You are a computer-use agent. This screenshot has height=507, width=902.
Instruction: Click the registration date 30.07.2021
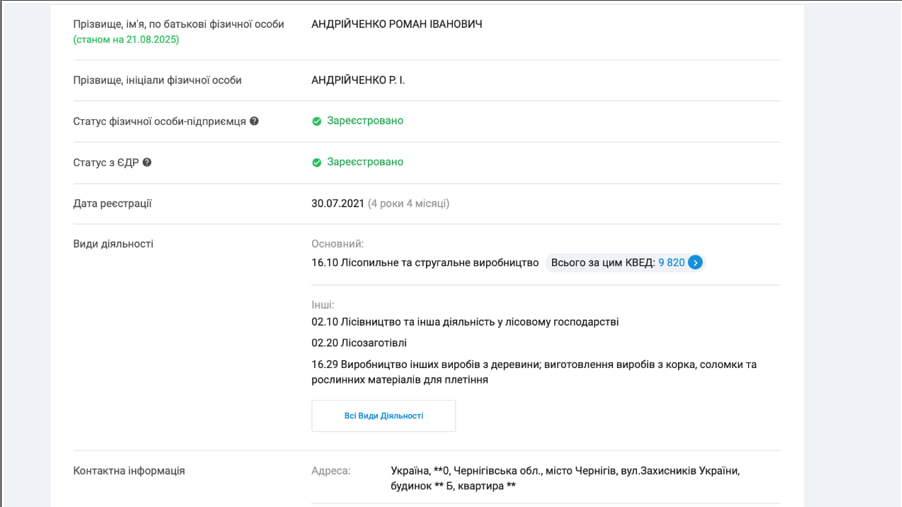337,203
